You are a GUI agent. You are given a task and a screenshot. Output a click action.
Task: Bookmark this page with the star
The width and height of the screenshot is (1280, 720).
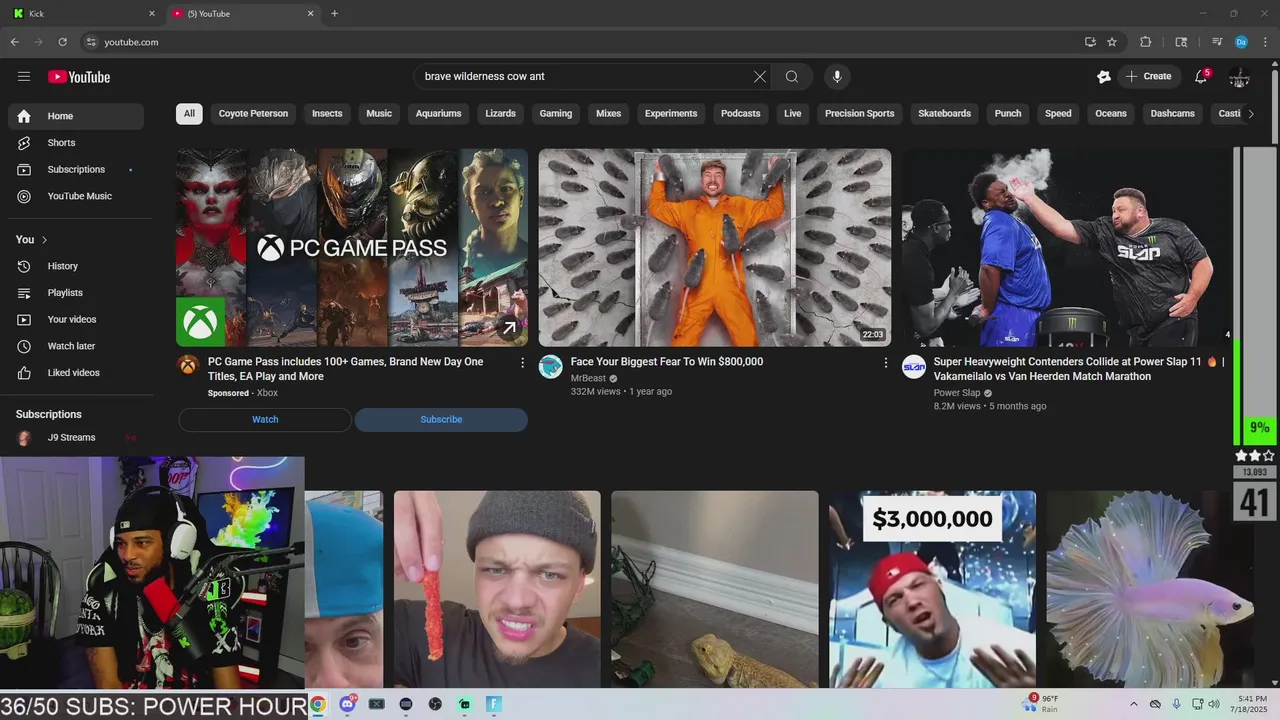coord(1112,42)
